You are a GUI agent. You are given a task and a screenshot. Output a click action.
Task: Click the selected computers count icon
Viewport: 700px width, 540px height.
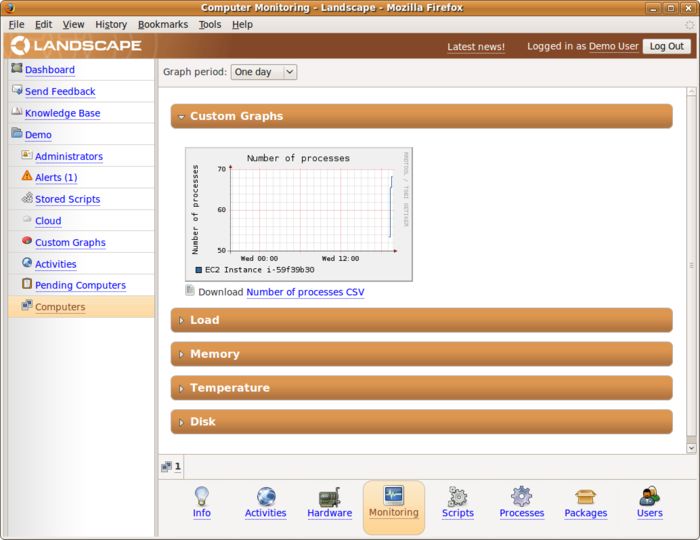(x=167, y=467)
